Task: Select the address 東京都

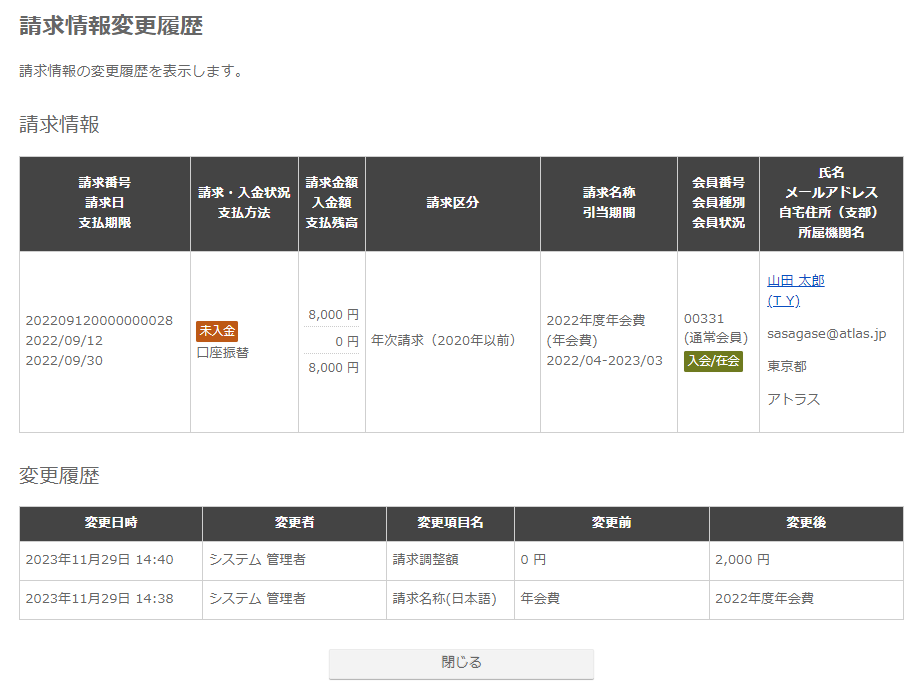Action: pos(787,366)
